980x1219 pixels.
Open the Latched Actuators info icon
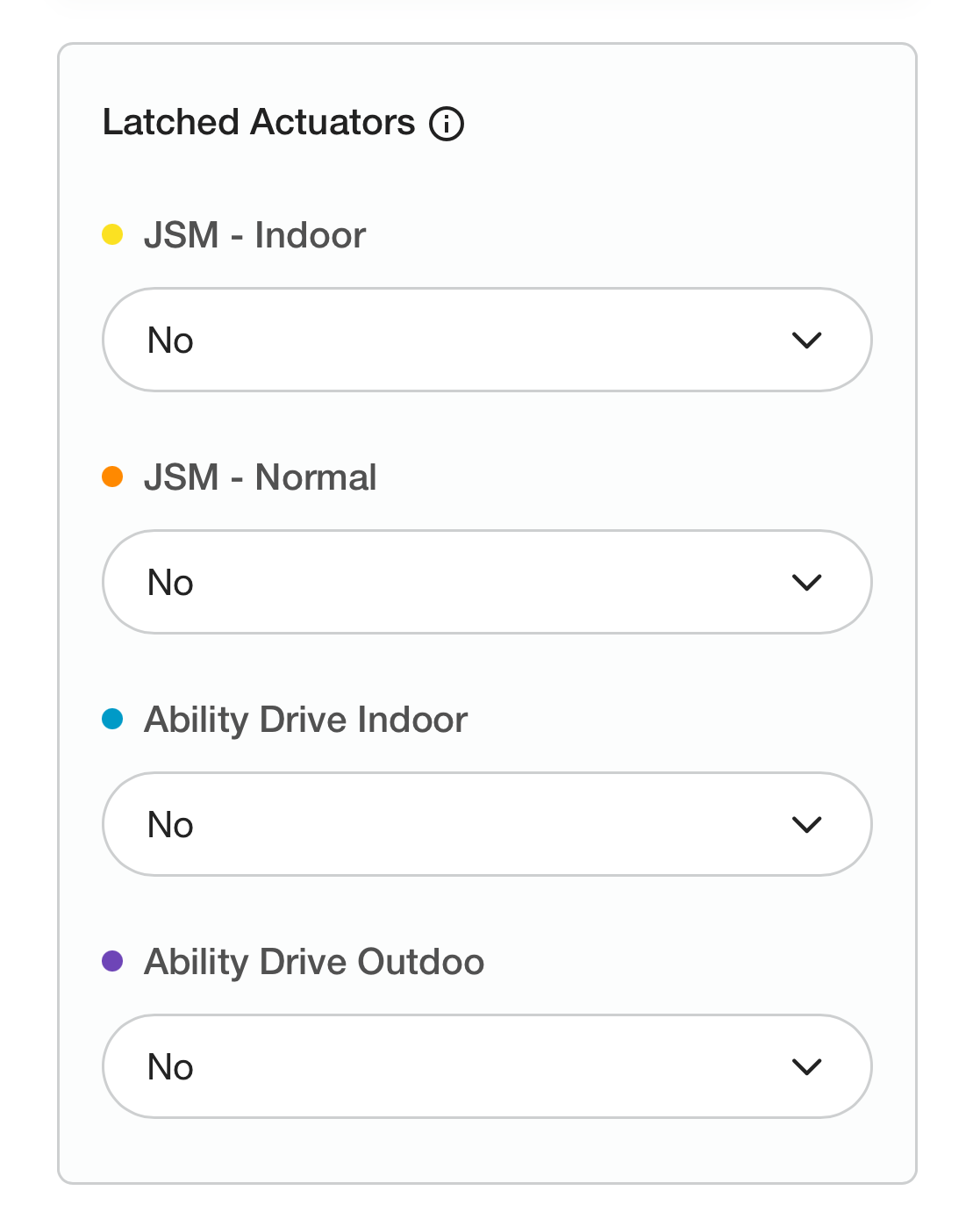coord(446,123)
